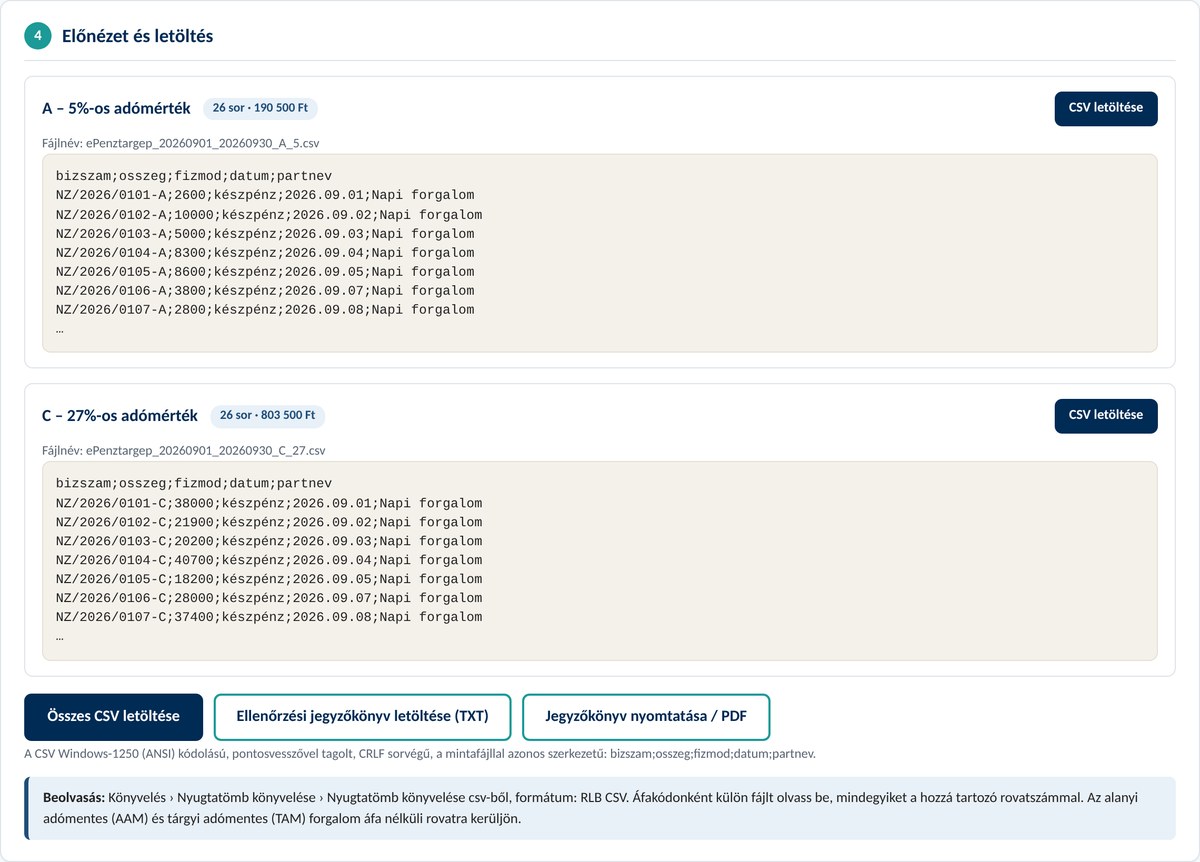The width and height of the screenshot is (1200, 862).
Task: Click row NZ/2026/0106-C;28000 in preview
Action: 269,598
